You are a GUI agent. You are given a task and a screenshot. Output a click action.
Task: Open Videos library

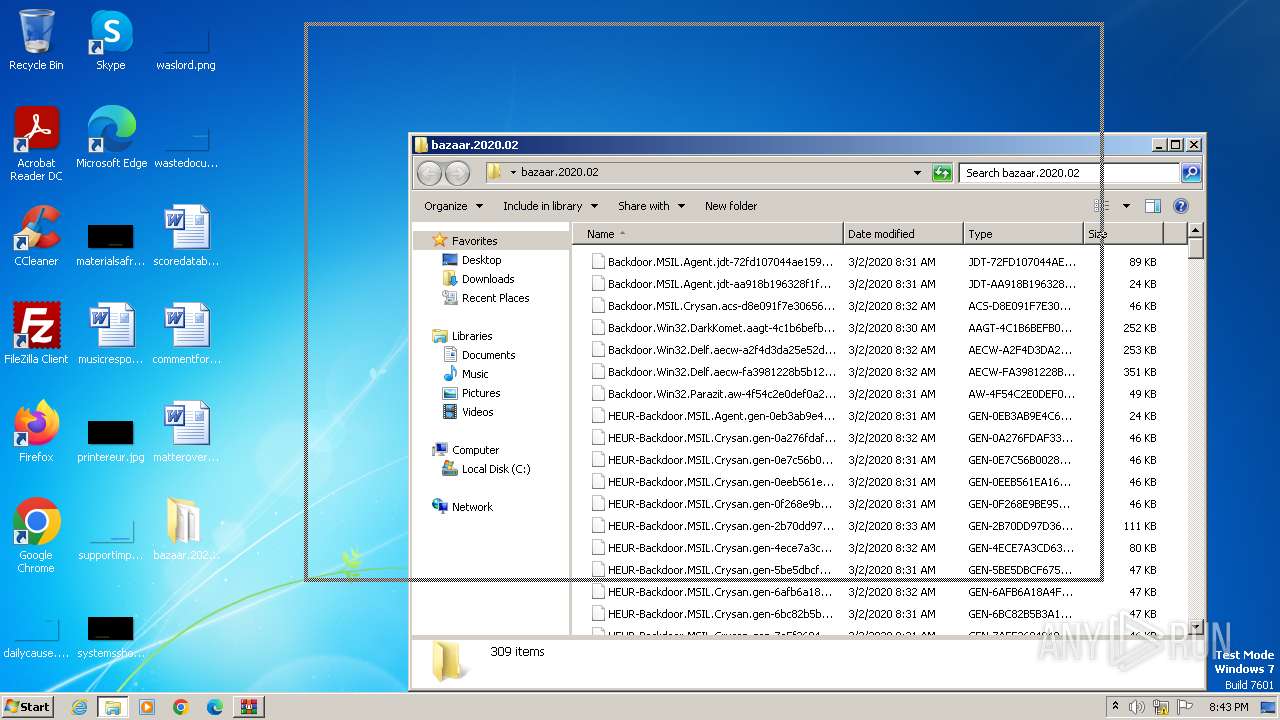pyautogui.click(x=477, y=412)
